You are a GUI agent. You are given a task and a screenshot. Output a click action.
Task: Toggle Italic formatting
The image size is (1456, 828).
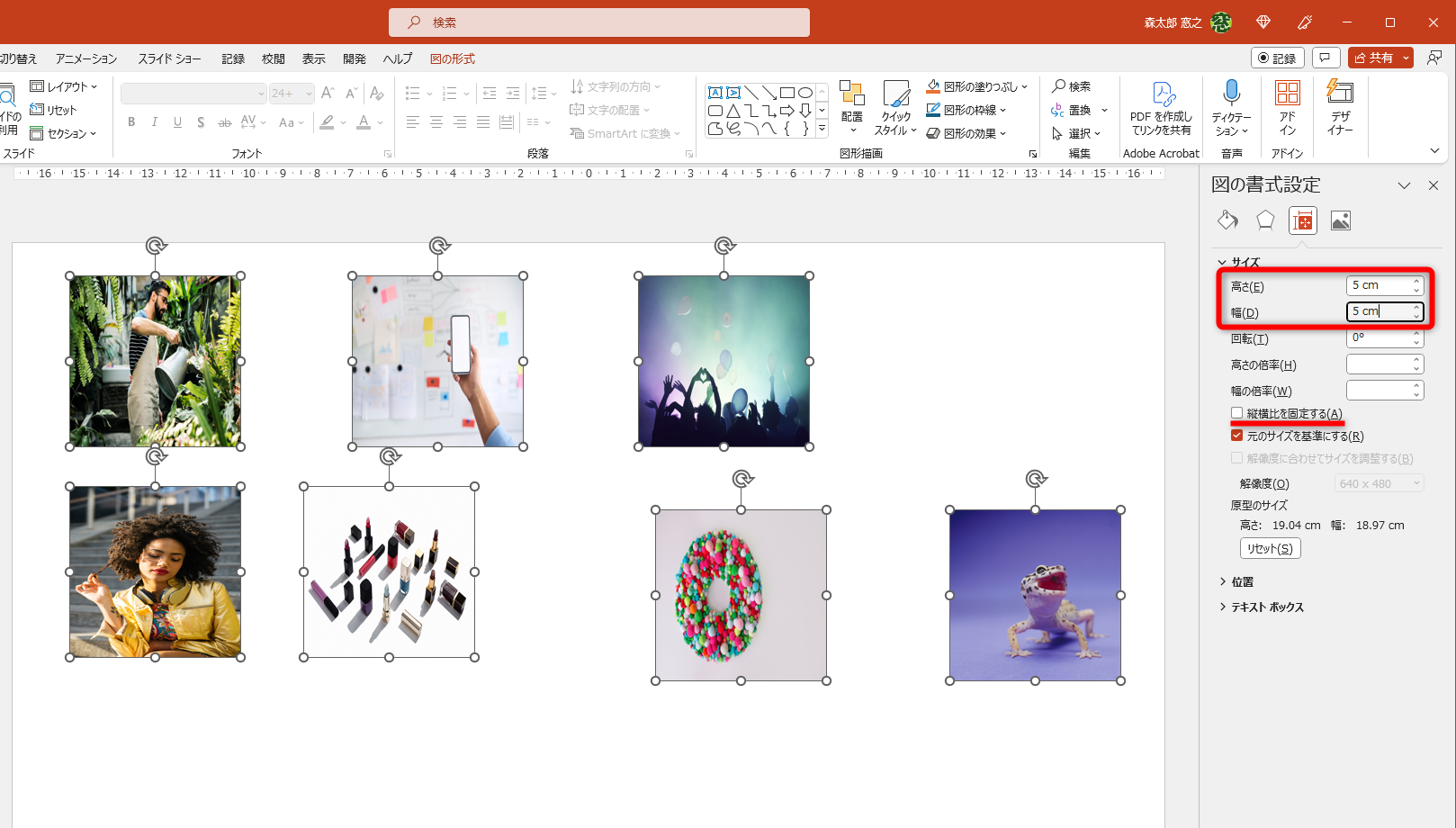coord(155,122)
